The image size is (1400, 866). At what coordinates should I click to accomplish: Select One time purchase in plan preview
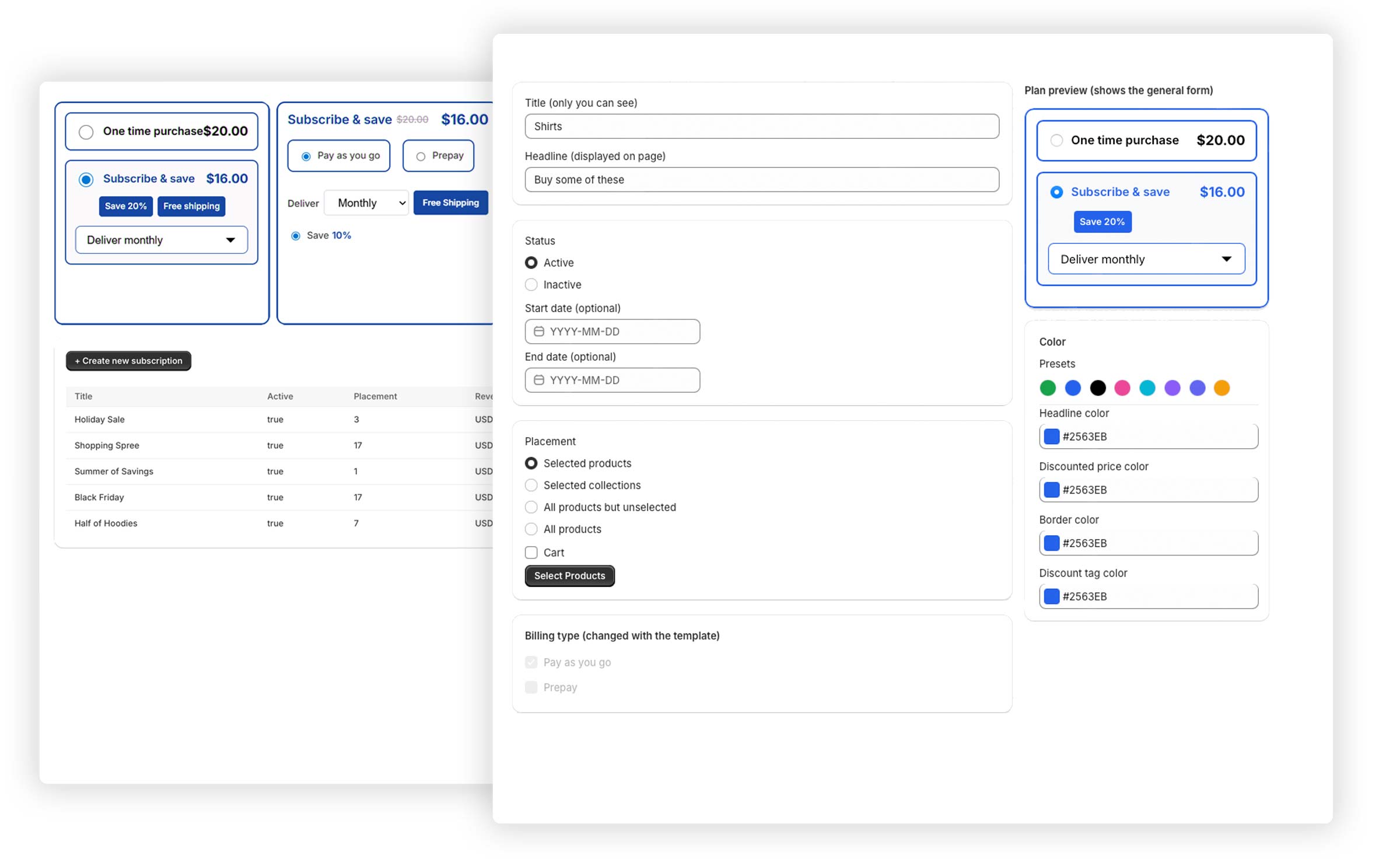point(1056,141)
